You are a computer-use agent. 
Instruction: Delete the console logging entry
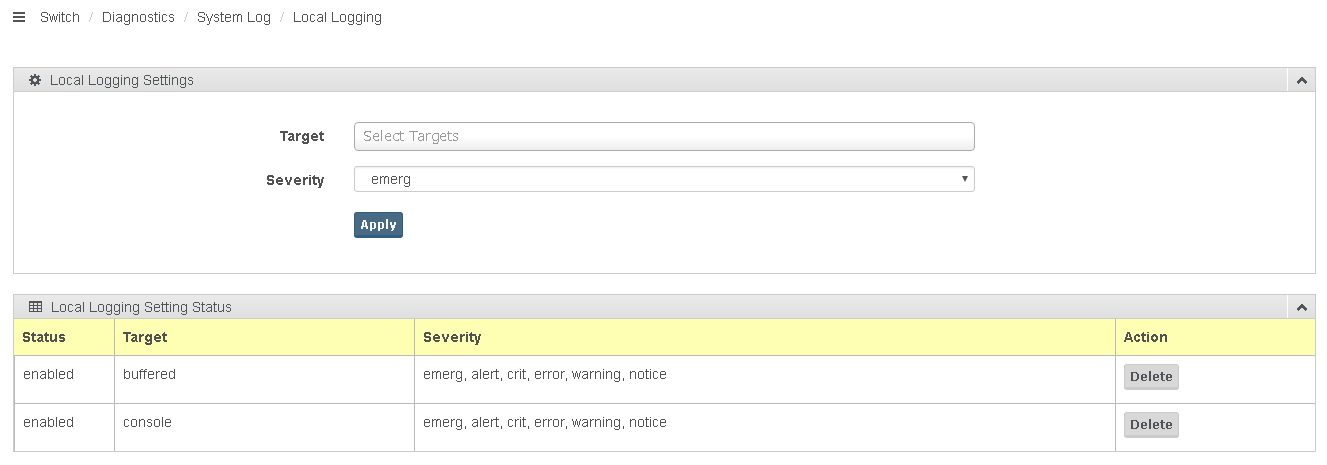(1150, 425)
